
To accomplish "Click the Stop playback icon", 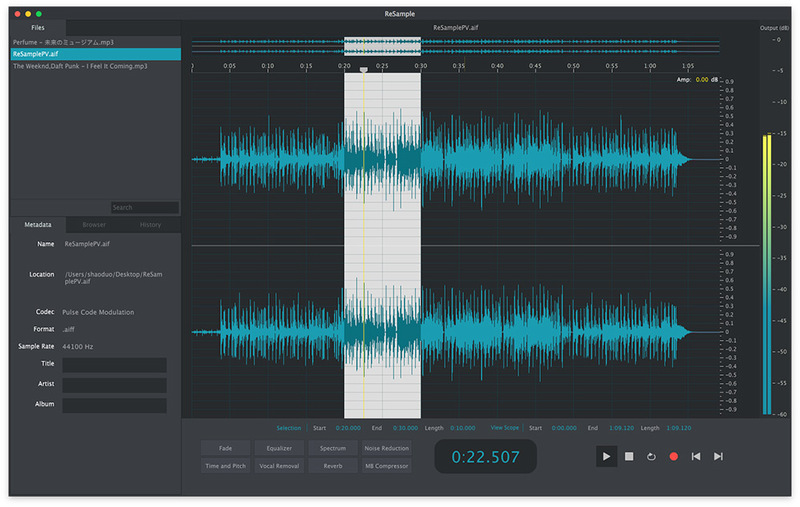I will (629, 456).
